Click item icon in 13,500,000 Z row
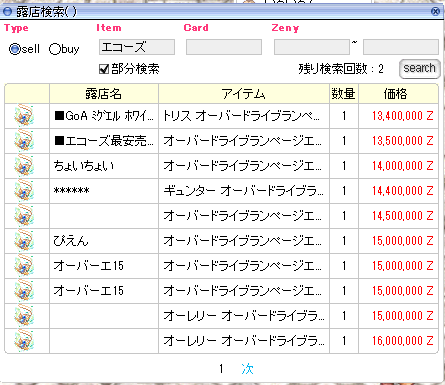 pyautogui.click(x=24, y=141)
